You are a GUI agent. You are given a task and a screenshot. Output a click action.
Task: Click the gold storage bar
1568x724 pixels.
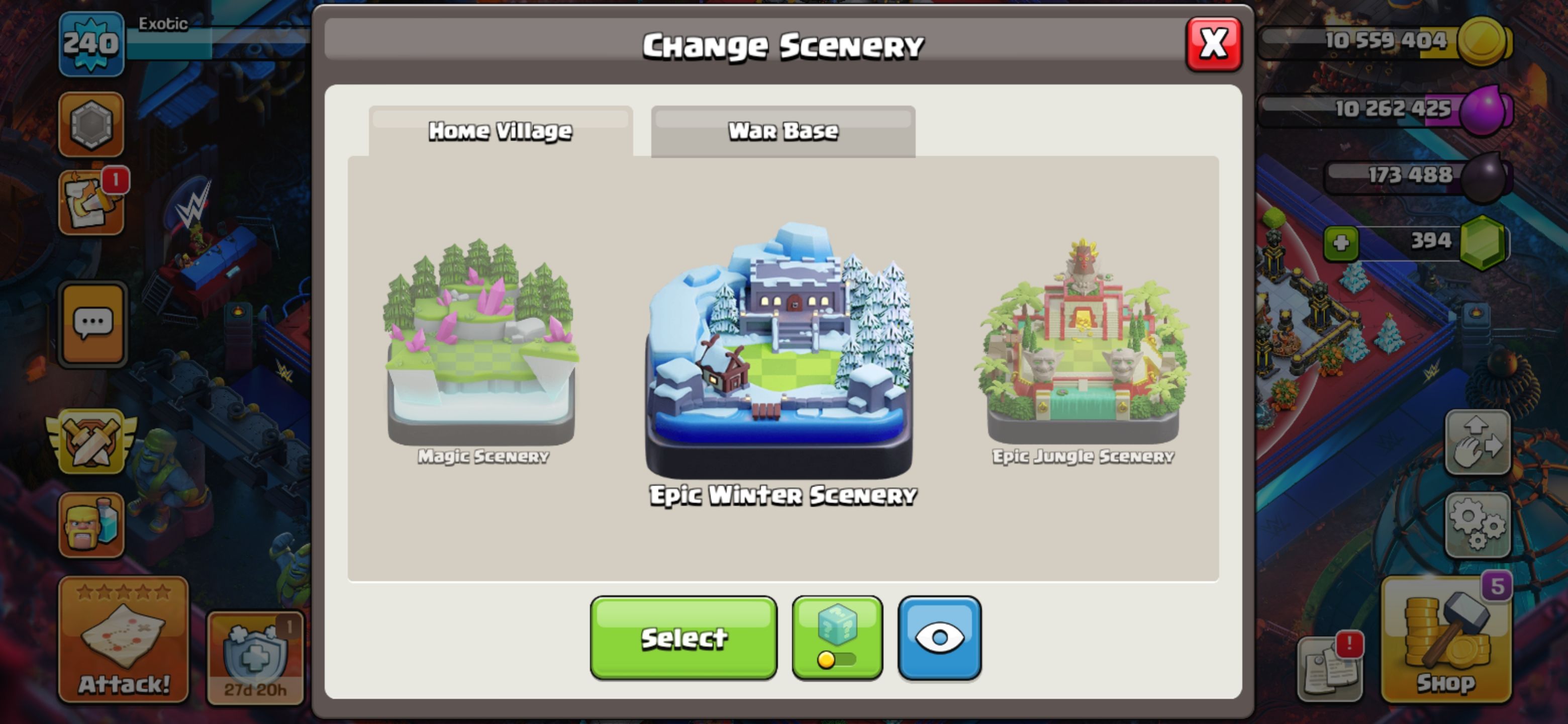coord(1385,41)
